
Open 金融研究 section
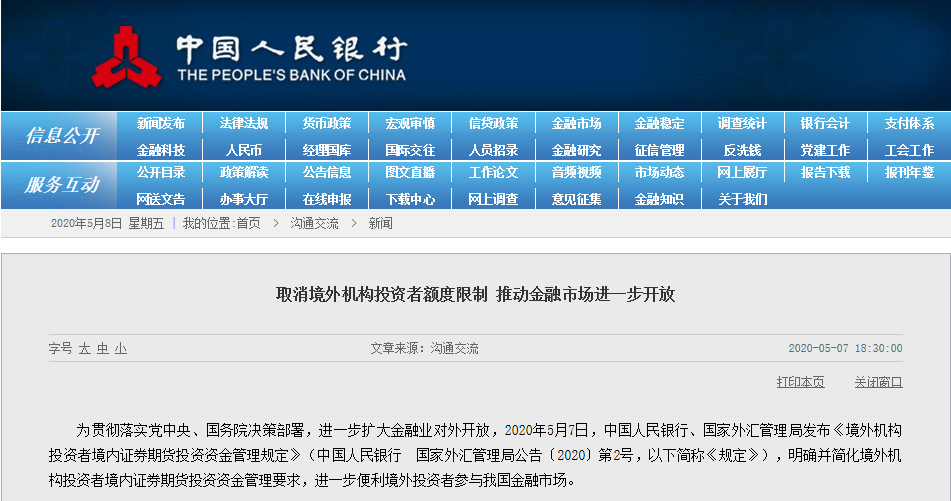pyautogui.click(x=576, y=150)
